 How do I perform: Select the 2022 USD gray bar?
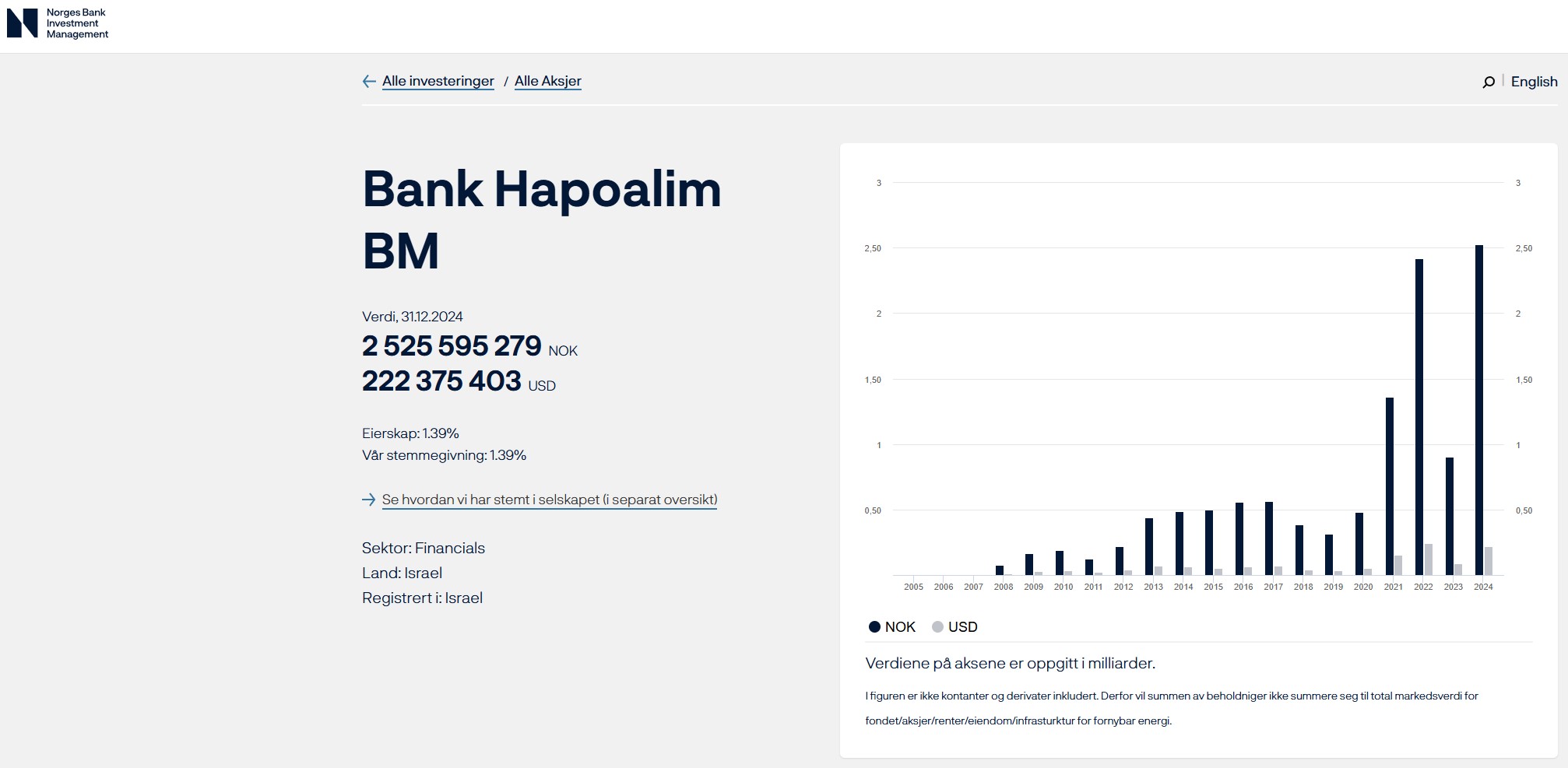[1428, 559]
